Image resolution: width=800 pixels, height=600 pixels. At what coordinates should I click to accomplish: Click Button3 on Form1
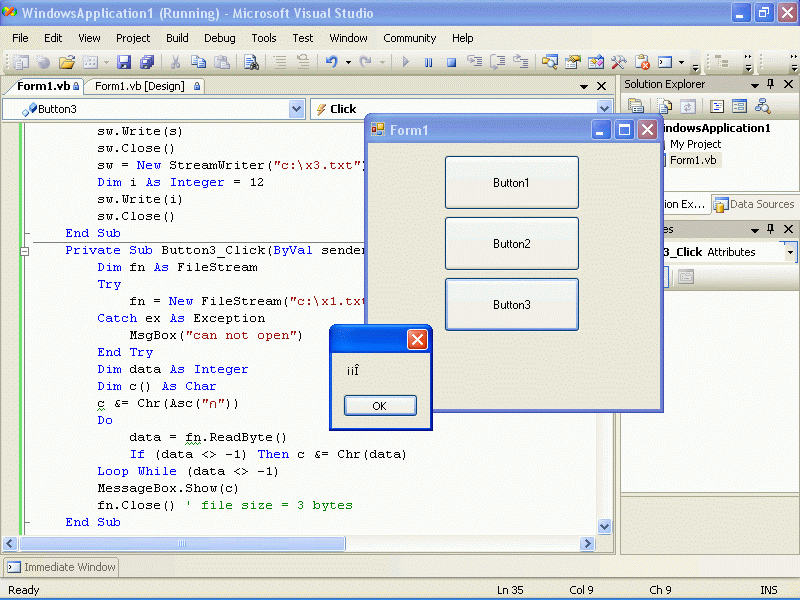coord(512,305)
